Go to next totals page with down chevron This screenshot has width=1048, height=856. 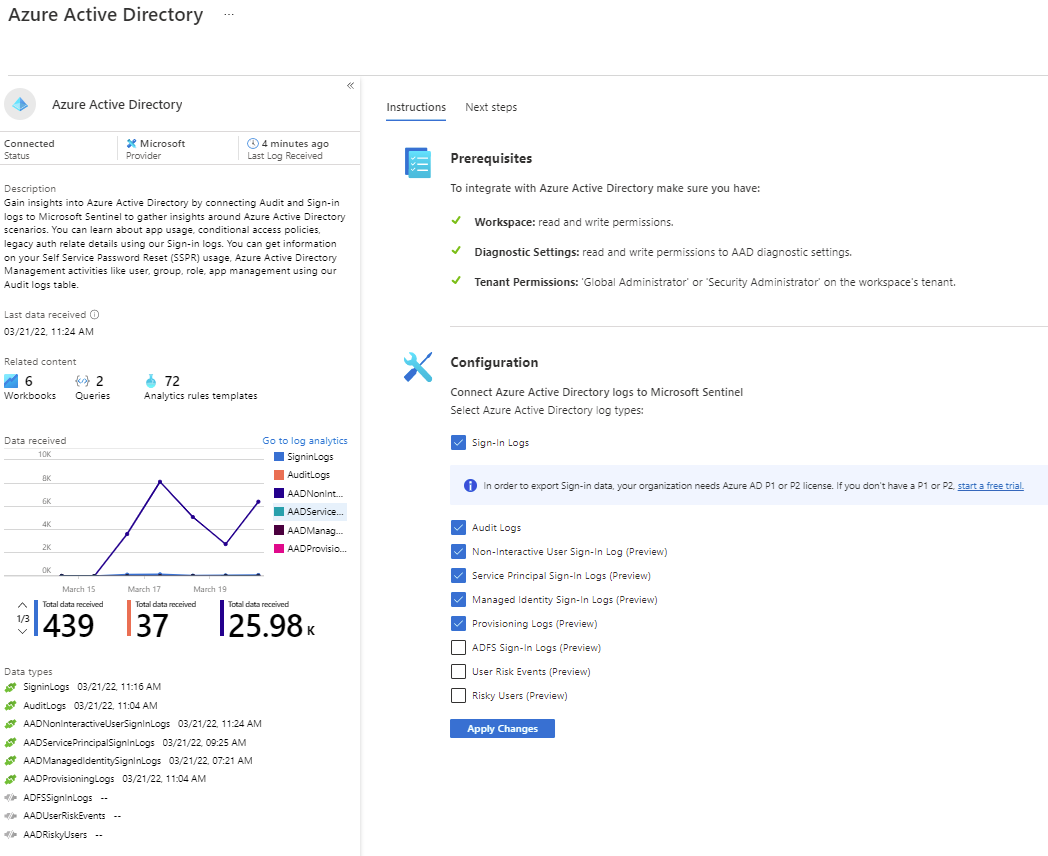pyautogui.click(x=22, y=631)
